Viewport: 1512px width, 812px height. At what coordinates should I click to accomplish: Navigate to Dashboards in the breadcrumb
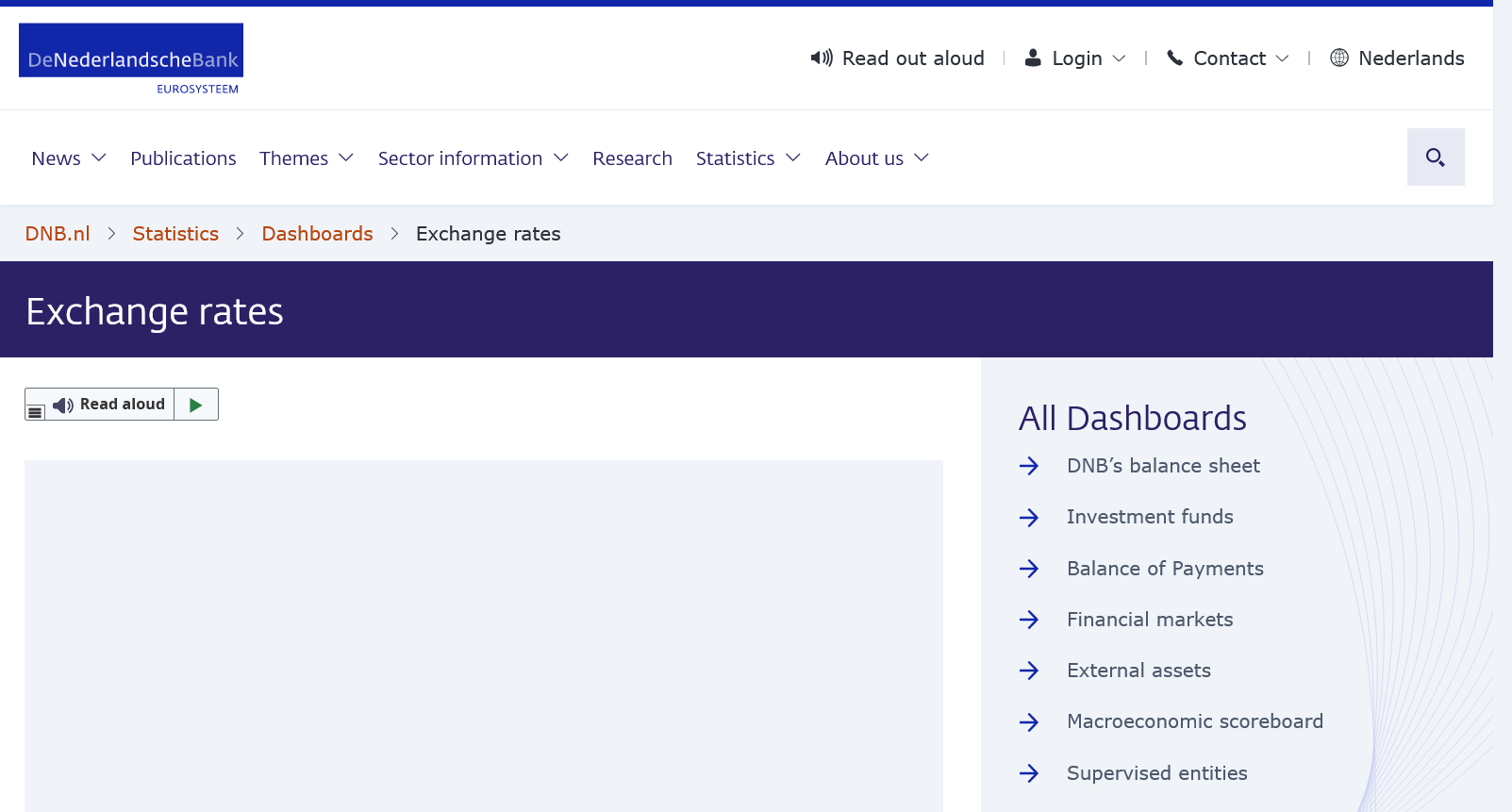(317, 234)
